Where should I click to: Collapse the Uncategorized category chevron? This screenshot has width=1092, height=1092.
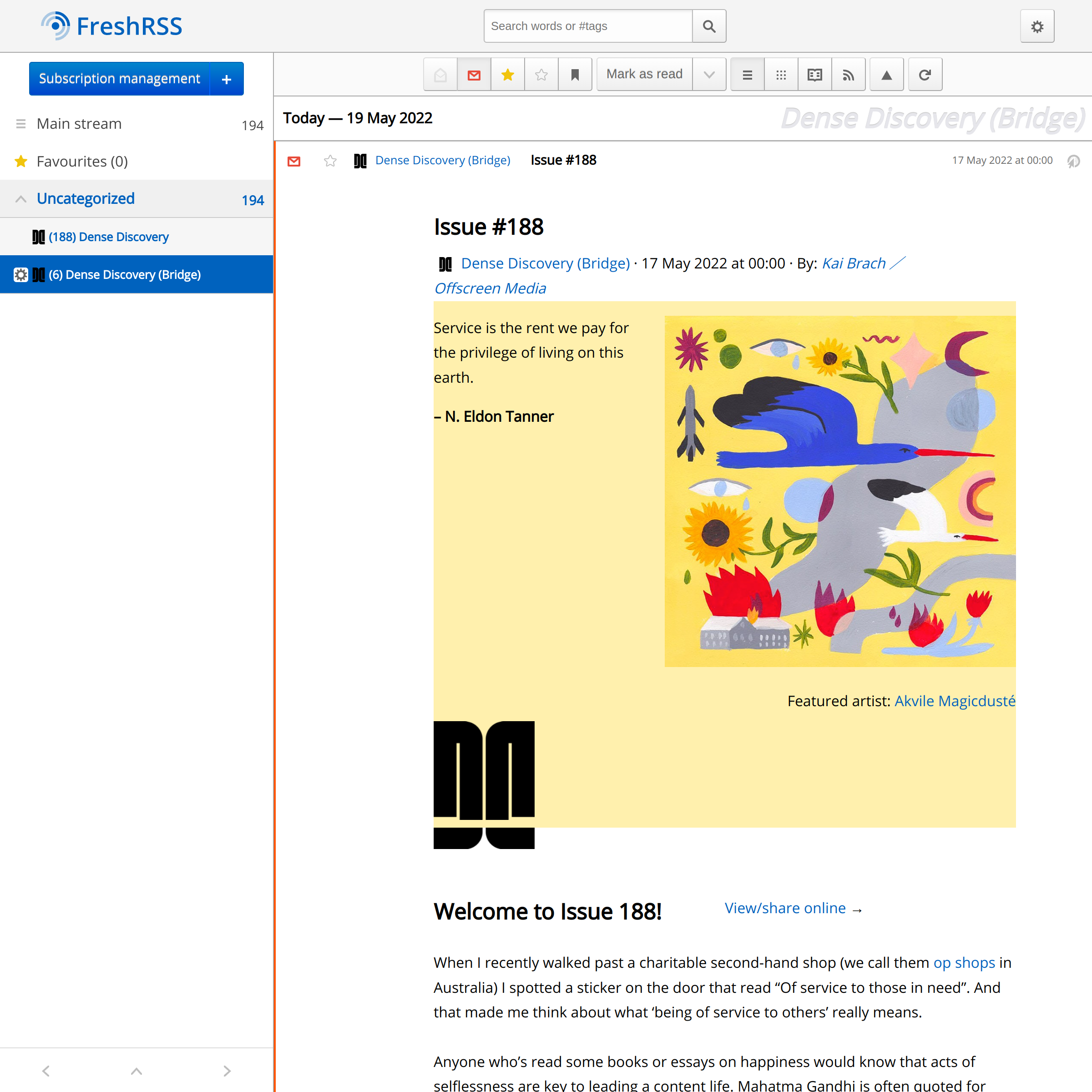coord(21,199)
